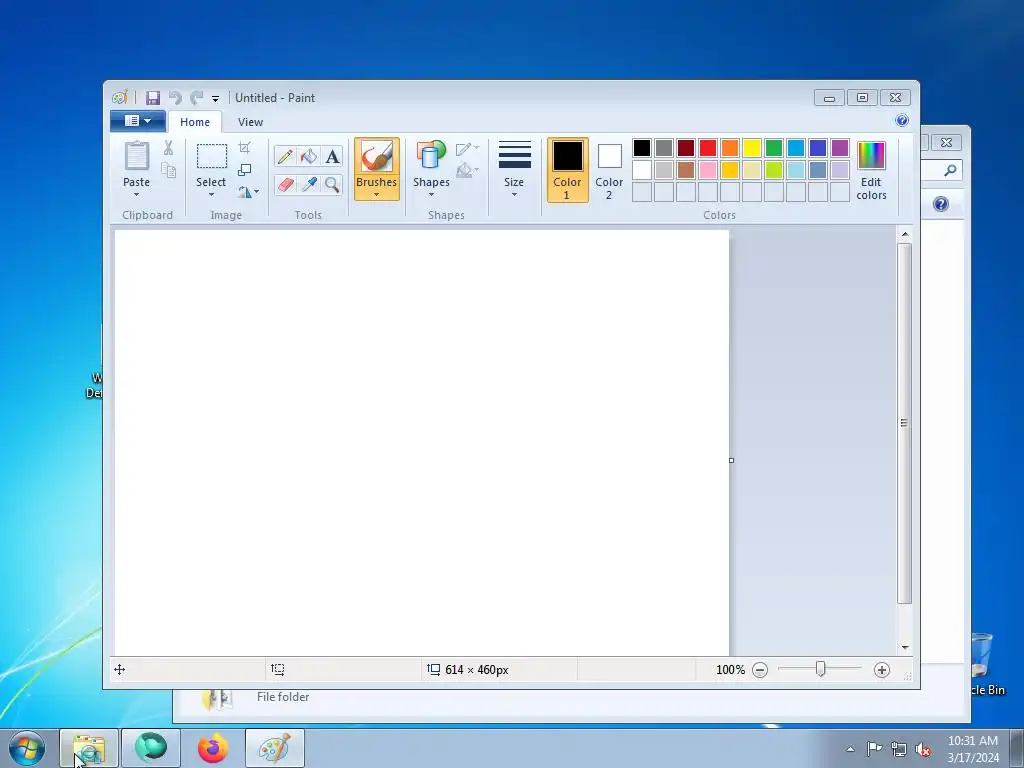The image size is (1024, 768).
Task: Click the green swirl app on taskbar
Action: coord(151,748)
